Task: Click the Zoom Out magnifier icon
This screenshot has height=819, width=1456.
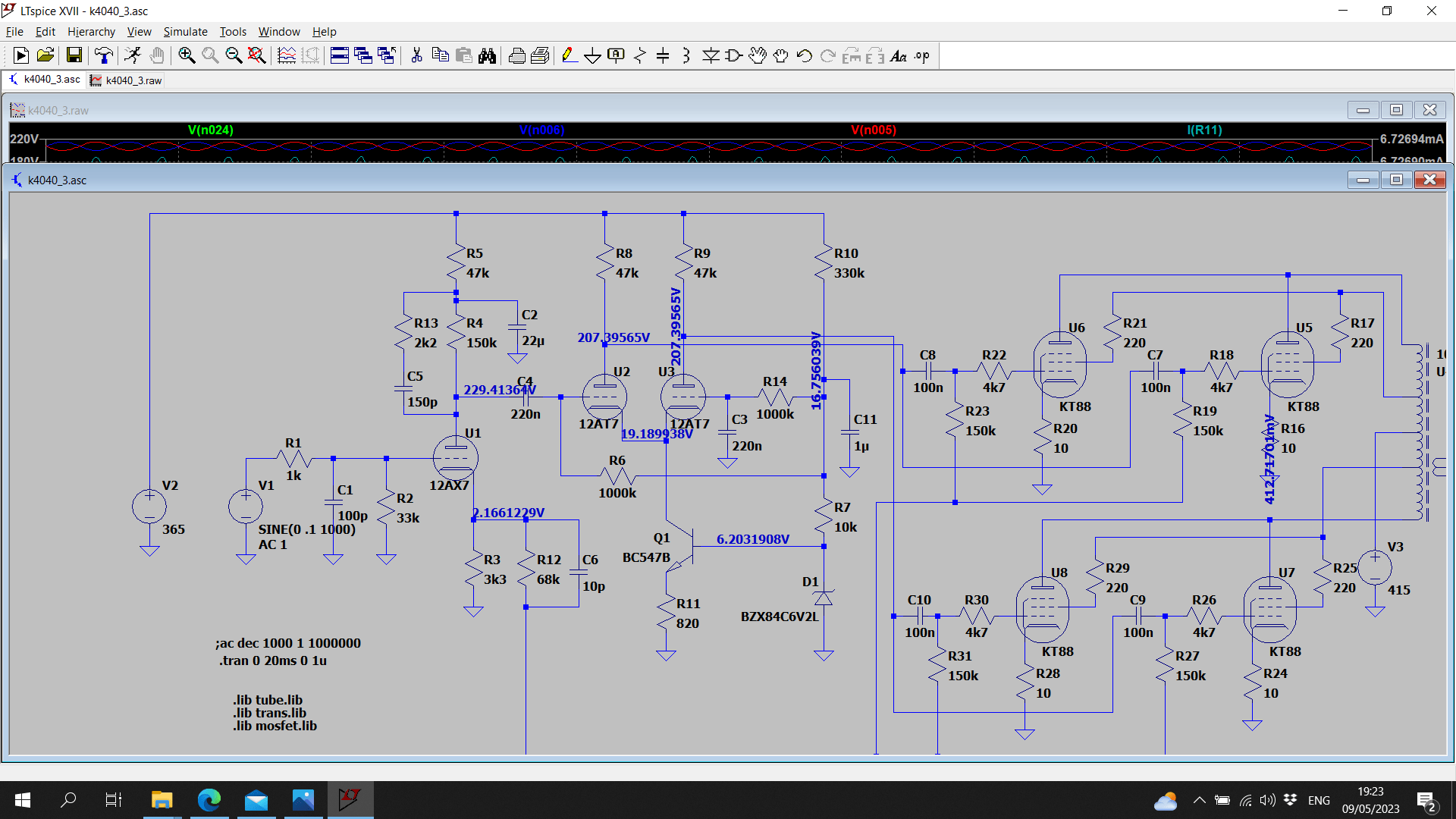Action: 234,55
